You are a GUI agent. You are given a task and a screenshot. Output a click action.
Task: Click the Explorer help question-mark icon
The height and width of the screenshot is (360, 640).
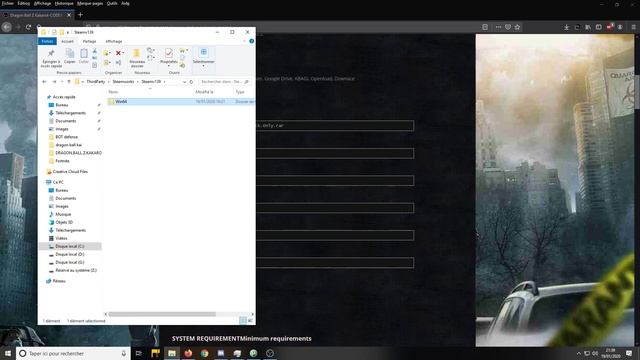click(x=251, y=41)
